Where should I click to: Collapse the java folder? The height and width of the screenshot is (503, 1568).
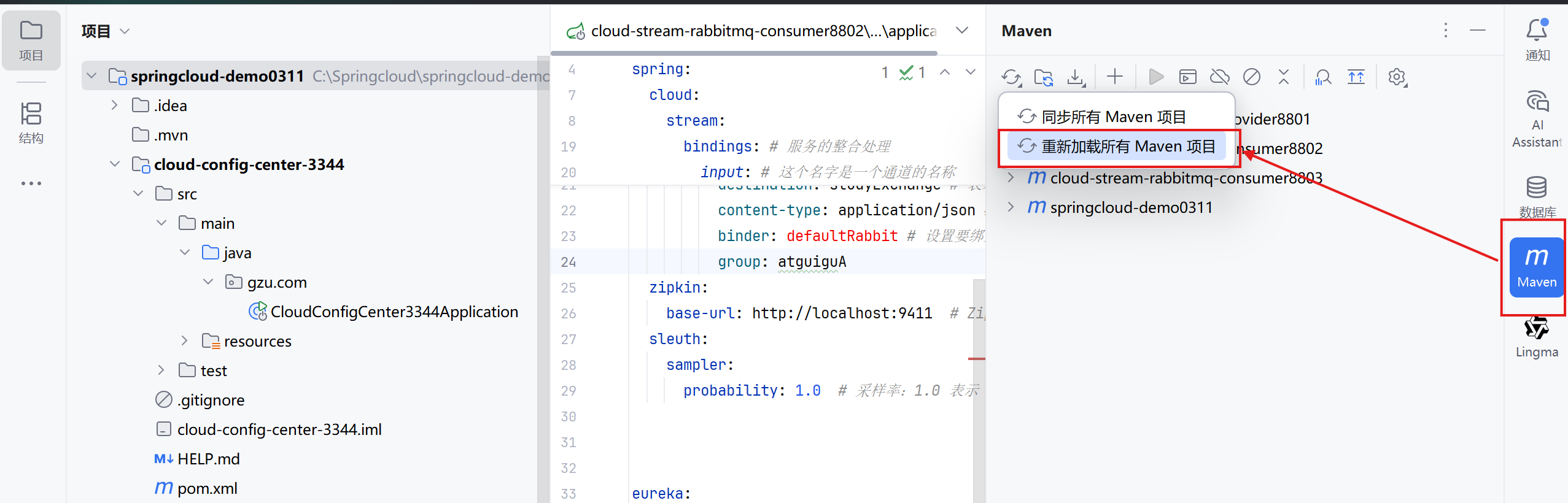coord(185,253)
